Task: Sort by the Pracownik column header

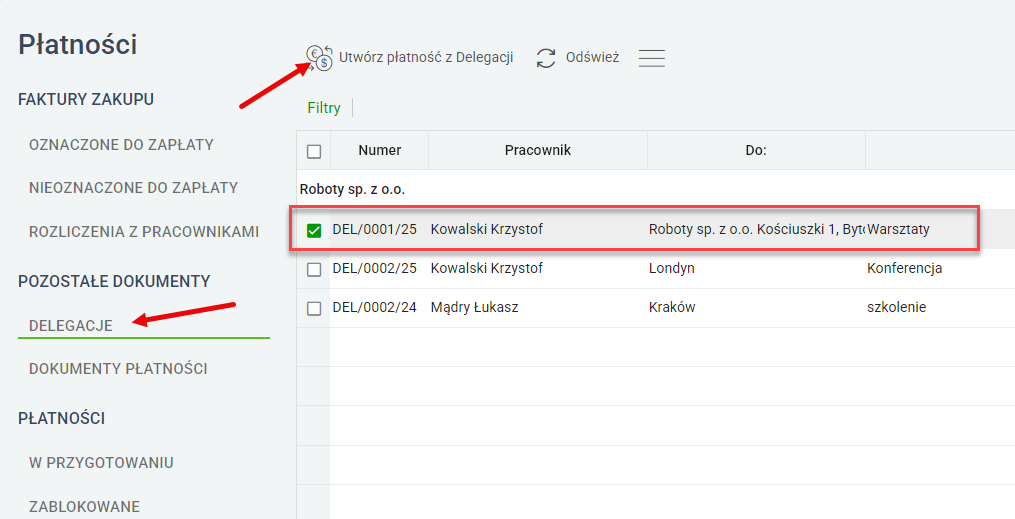Action: coord(537,150)
